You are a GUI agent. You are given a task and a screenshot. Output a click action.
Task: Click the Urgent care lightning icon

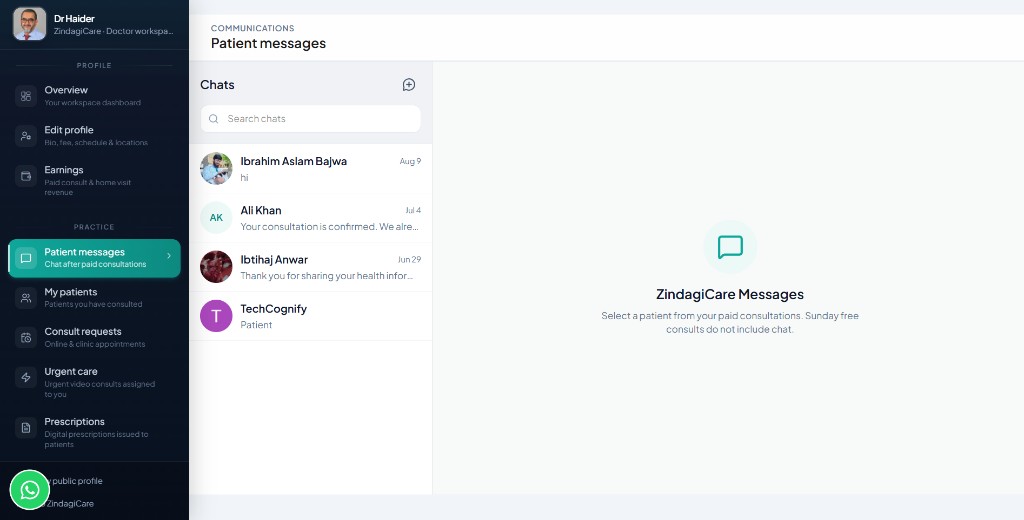coord(26,378)
